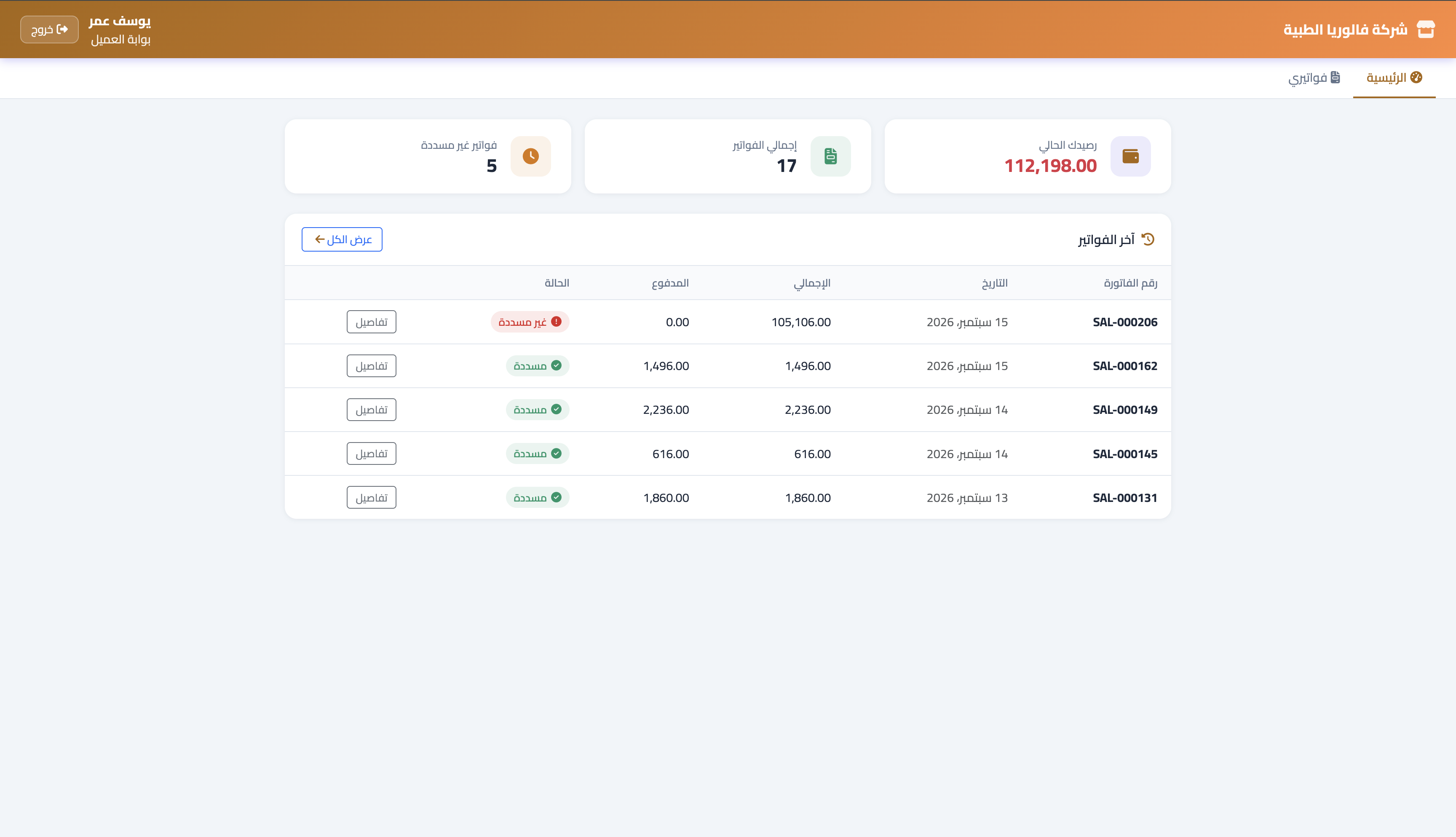Viewport: 1456px width, 837px height.
Task: Click the الحالة column header
Action: 557,283
